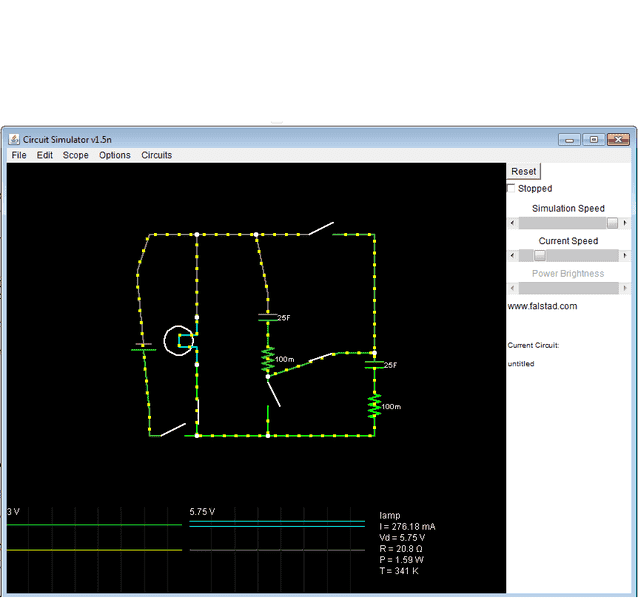The width and height of the screenshot is (638, 600).
Task: Click right arrow of Power Brightness slider
Action: 625,288
